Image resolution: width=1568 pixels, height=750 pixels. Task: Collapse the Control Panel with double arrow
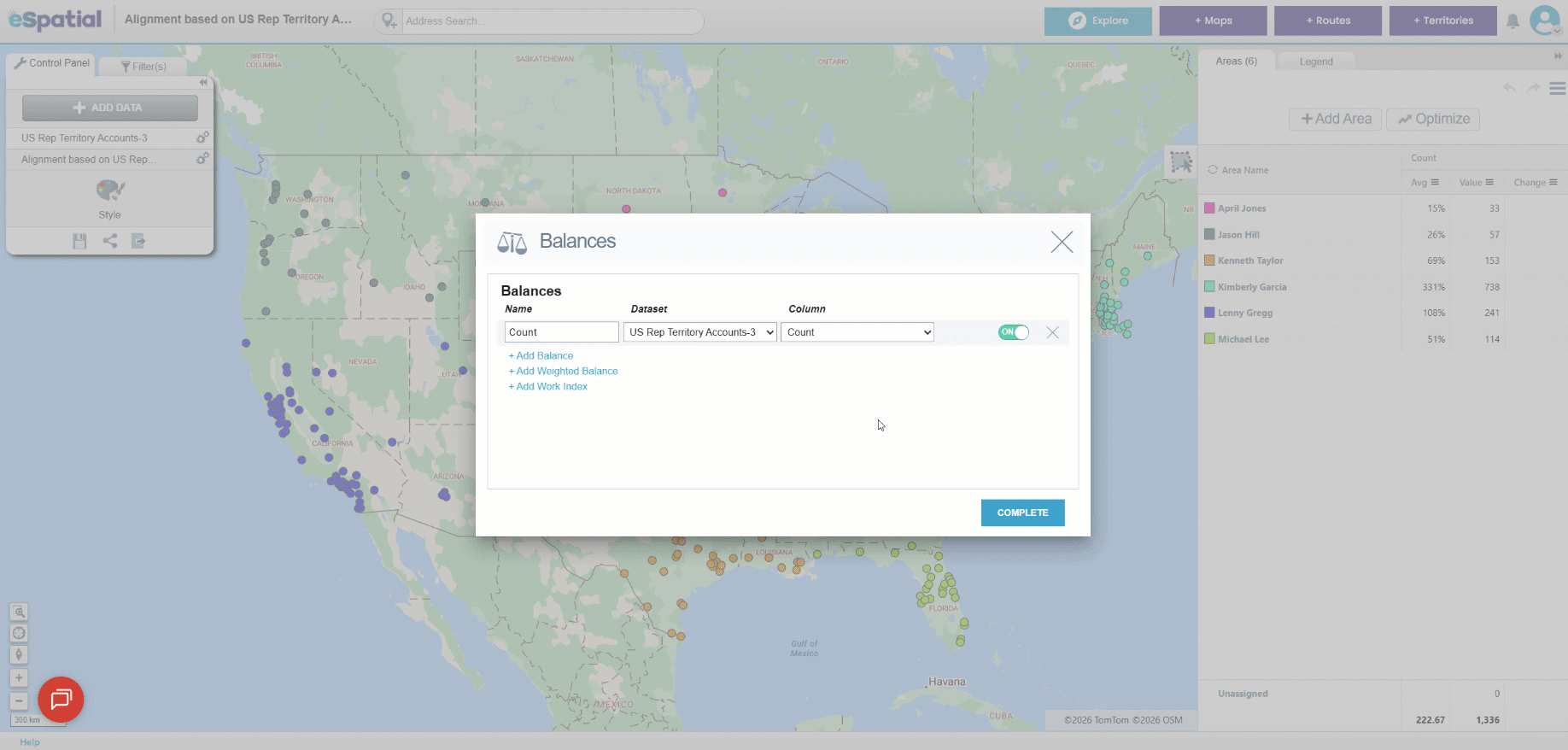point(203,83)
